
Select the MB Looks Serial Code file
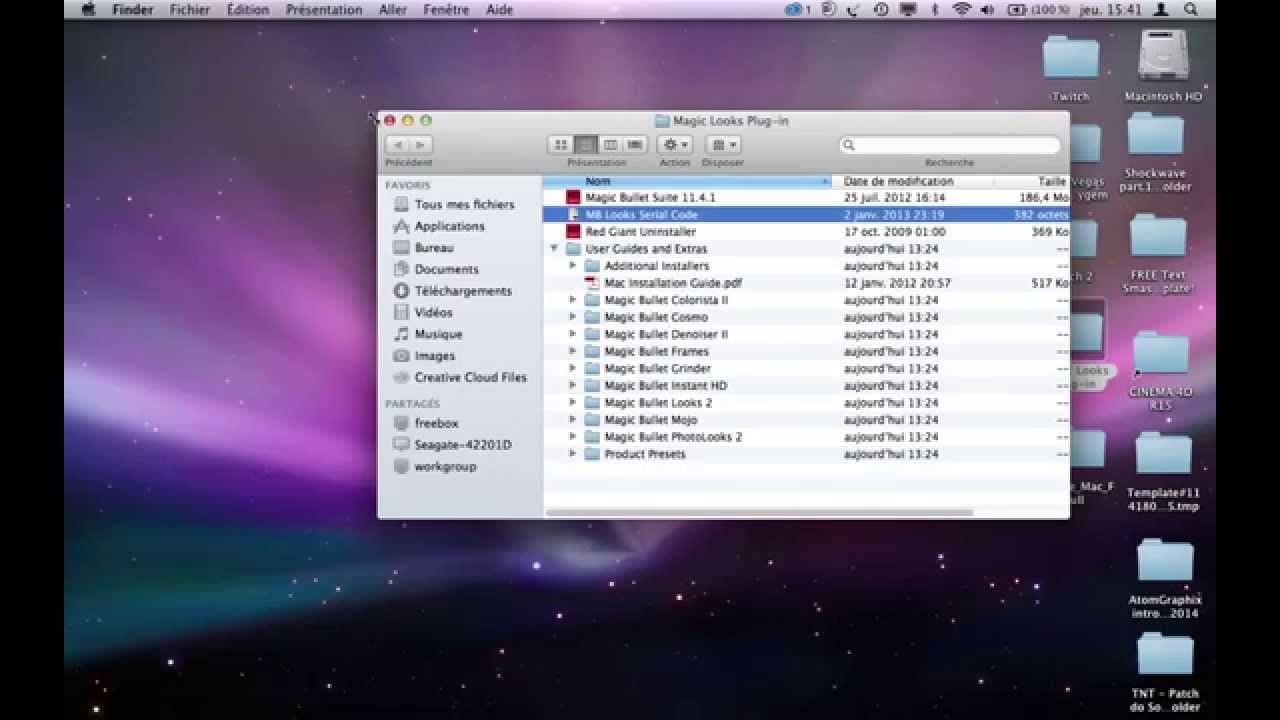806,215
